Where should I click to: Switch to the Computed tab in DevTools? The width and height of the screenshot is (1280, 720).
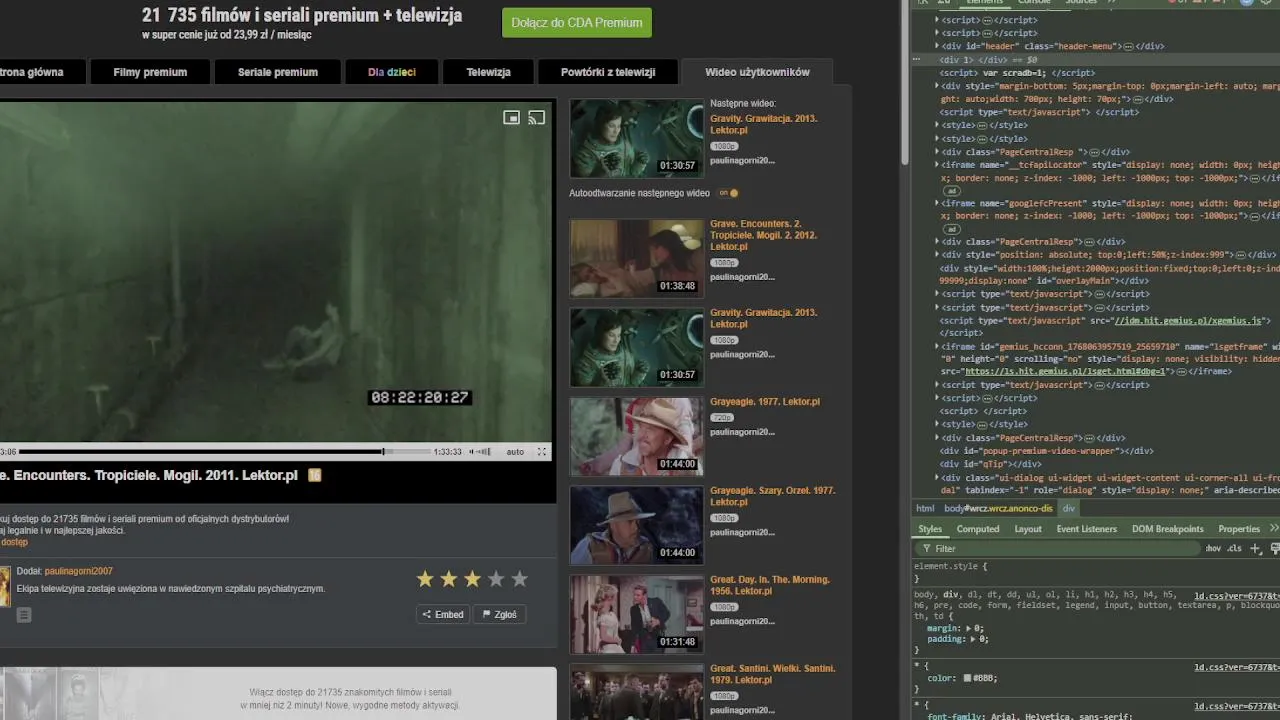(x=978, y=529)
